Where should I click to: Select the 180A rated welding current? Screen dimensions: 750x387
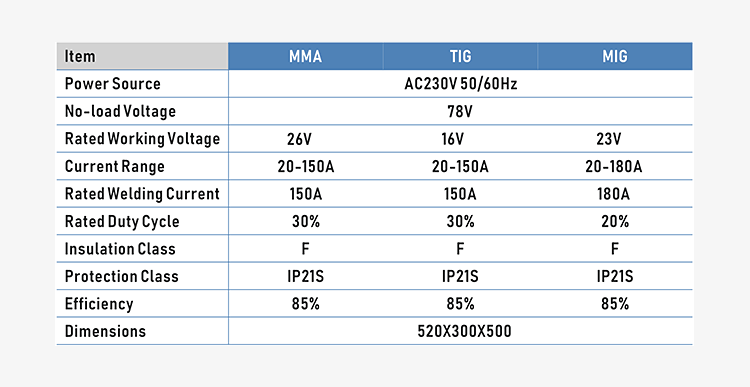pyautogui.click(x=613, y=194)
